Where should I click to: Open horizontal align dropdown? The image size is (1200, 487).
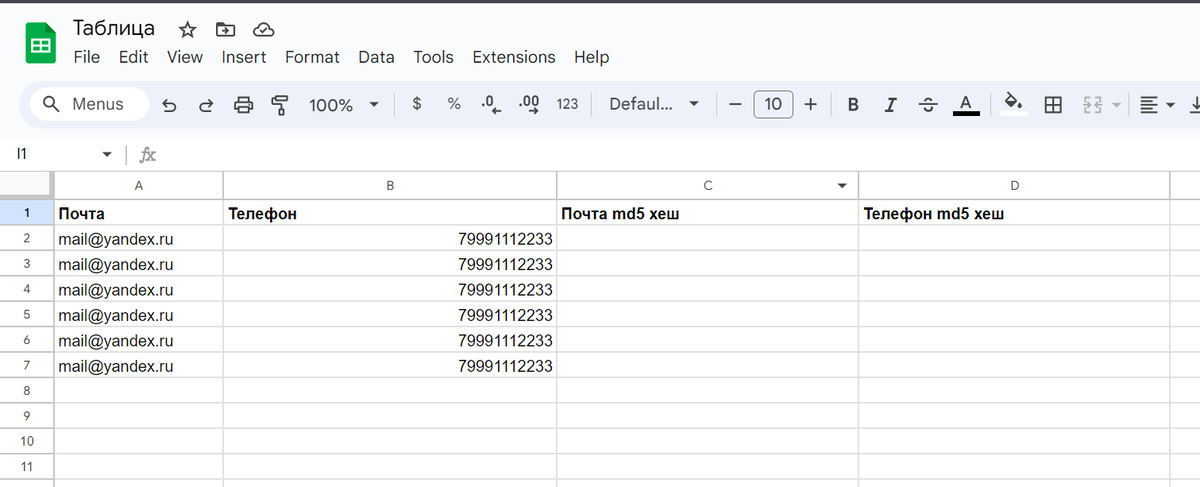pos(1158,104)
